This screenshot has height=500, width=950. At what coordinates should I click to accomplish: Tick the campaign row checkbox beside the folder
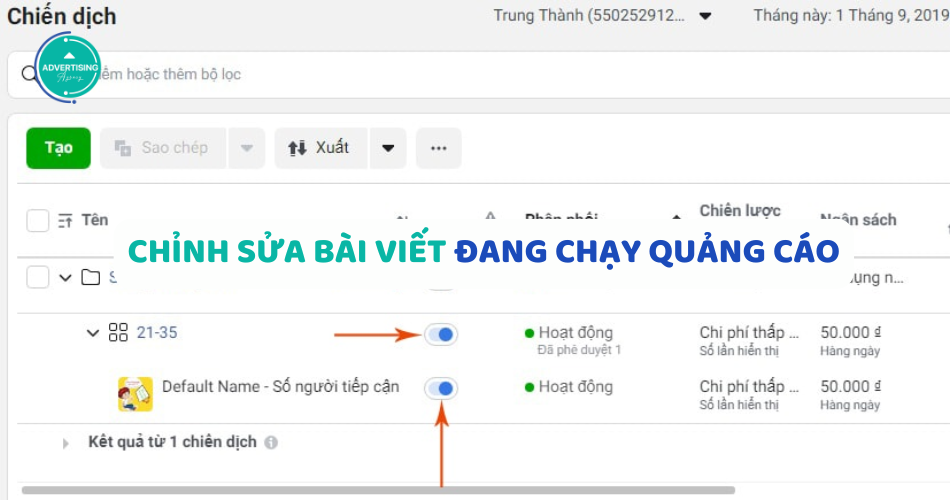pos(38,278)
